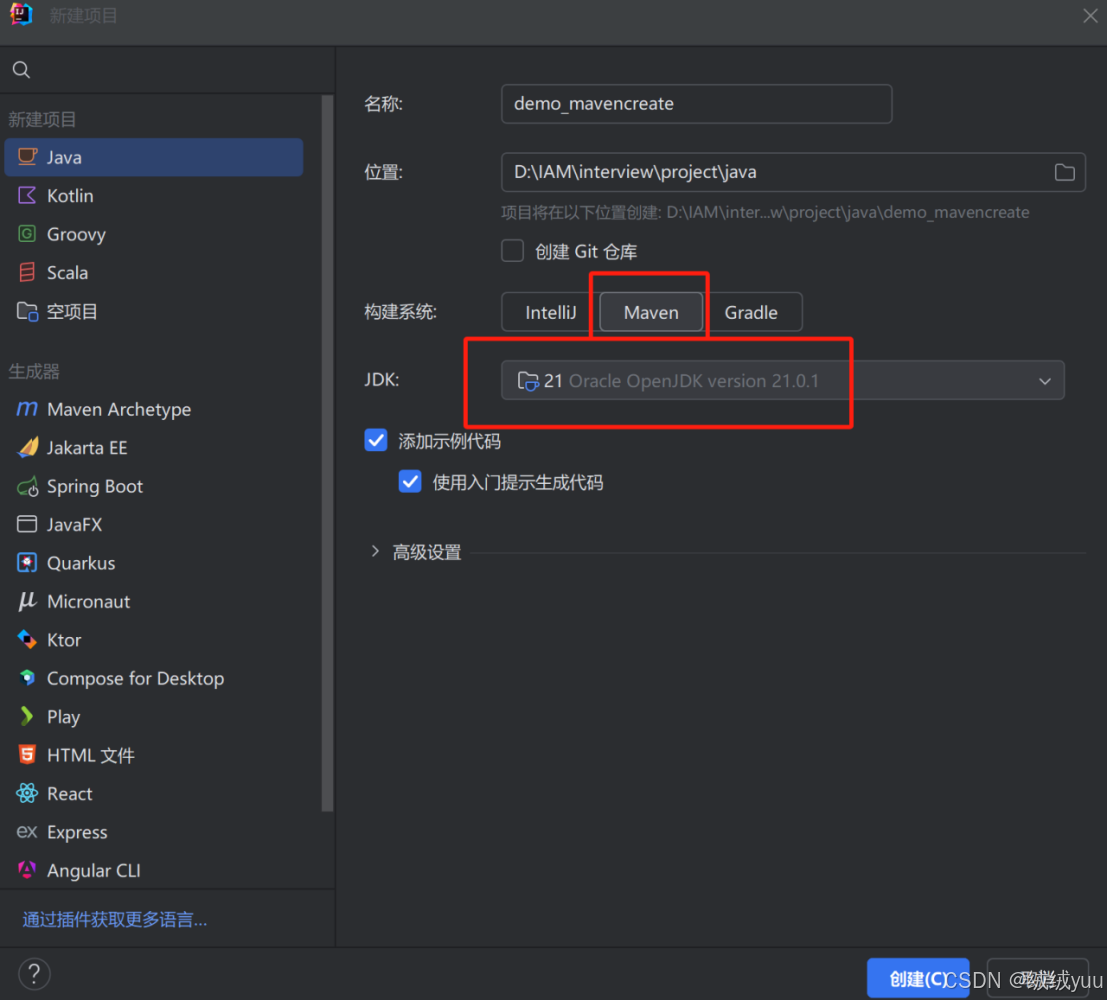Enable the 创建 Git 仓库 checkbox
The image size is (1108, 1001).
pos(512,251)
